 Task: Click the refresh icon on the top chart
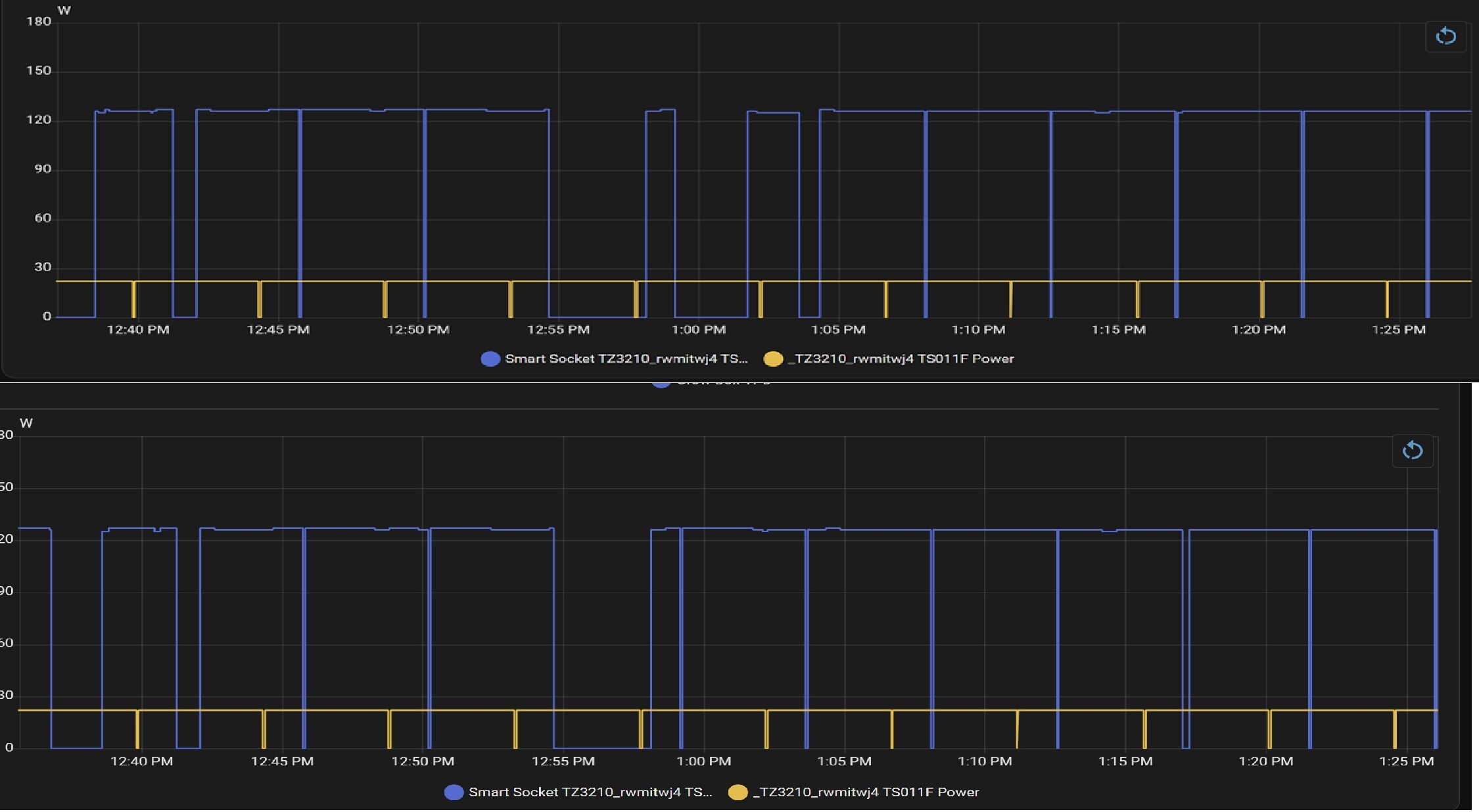tap(1446, 37)
